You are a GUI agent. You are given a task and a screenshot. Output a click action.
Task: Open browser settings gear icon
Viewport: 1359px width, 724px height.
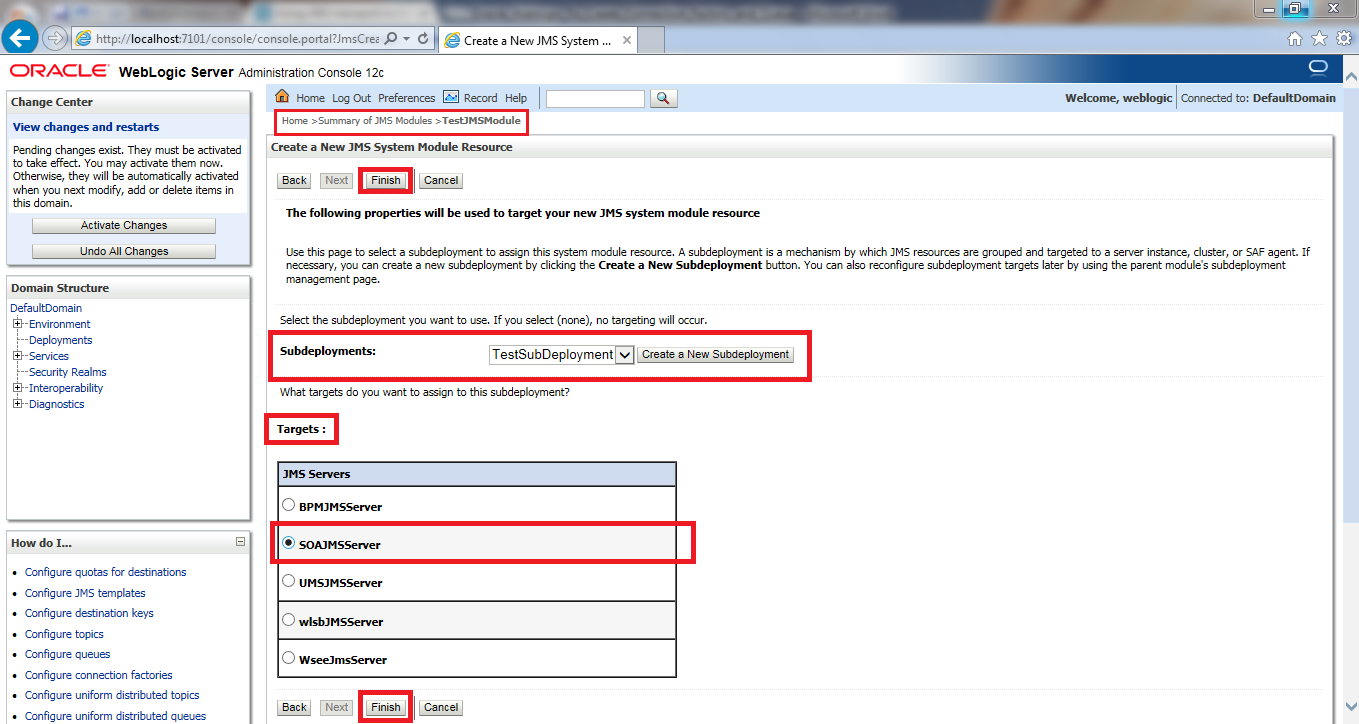coord(1344,38)
